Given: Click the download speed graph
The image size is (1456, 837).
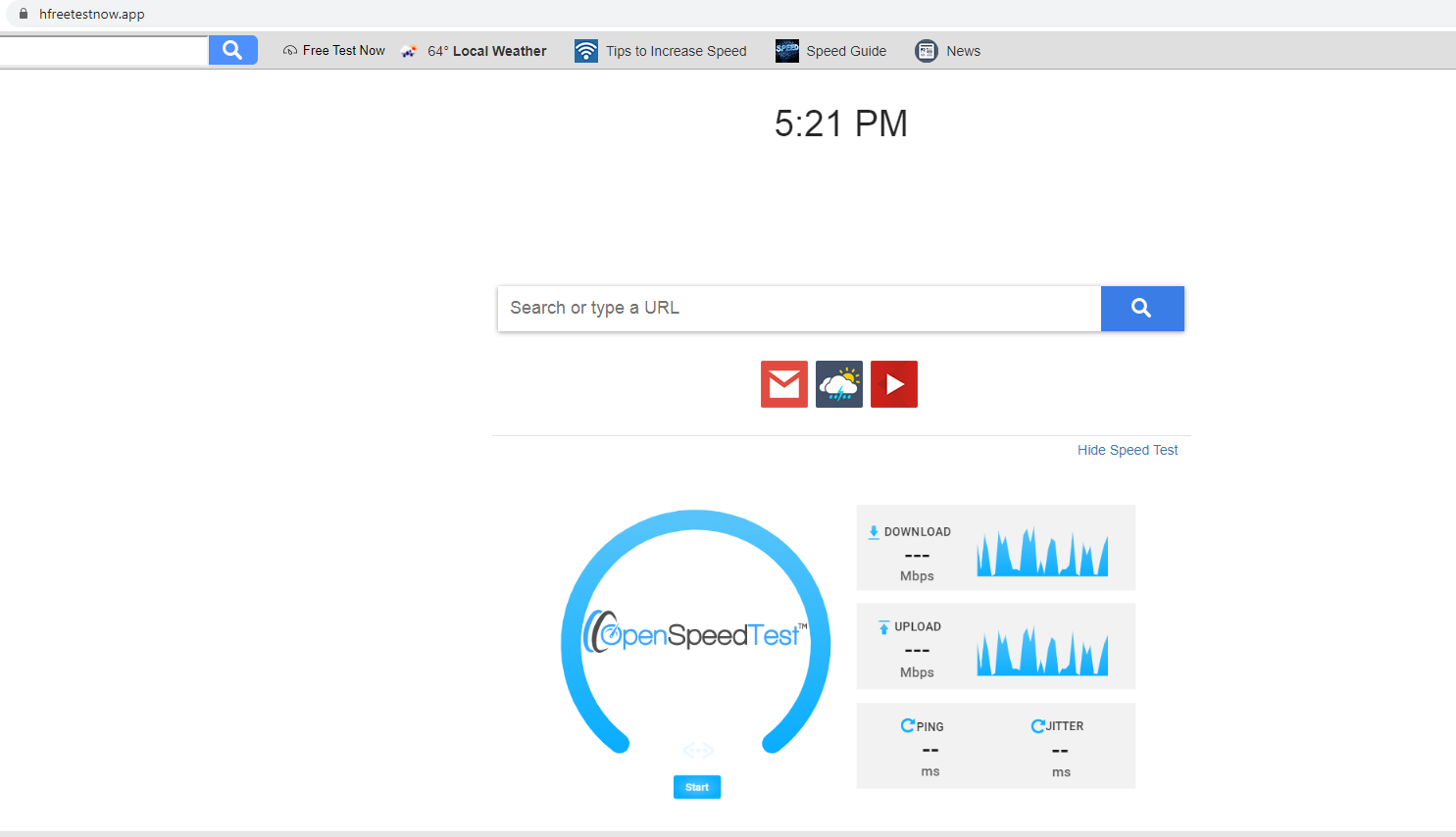Looking at the screenshot, I should point(1042,552).
